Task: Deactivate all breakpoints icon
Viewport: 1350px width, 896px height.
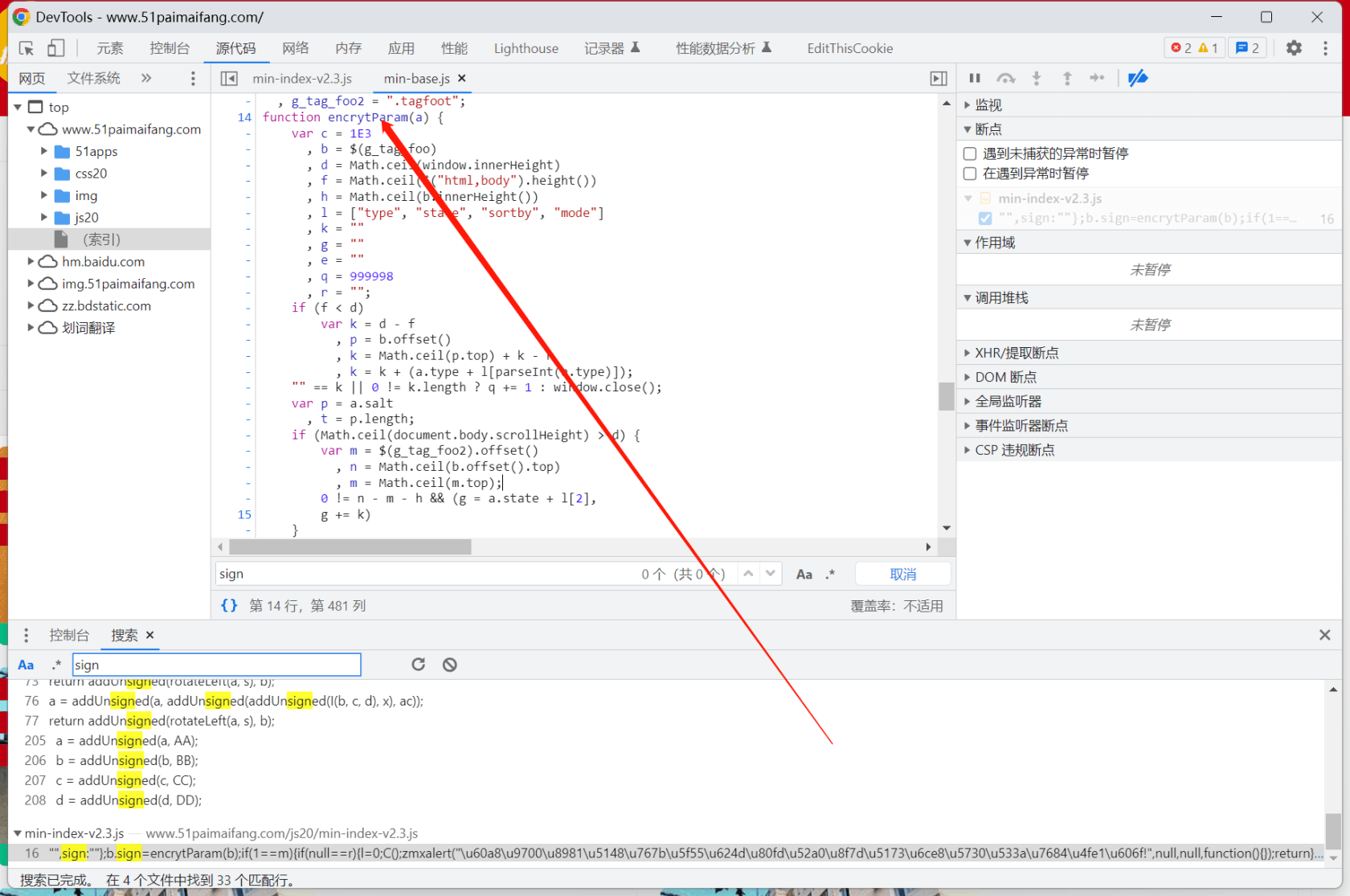Action: pyautogui.click(x=1138, y=78)
